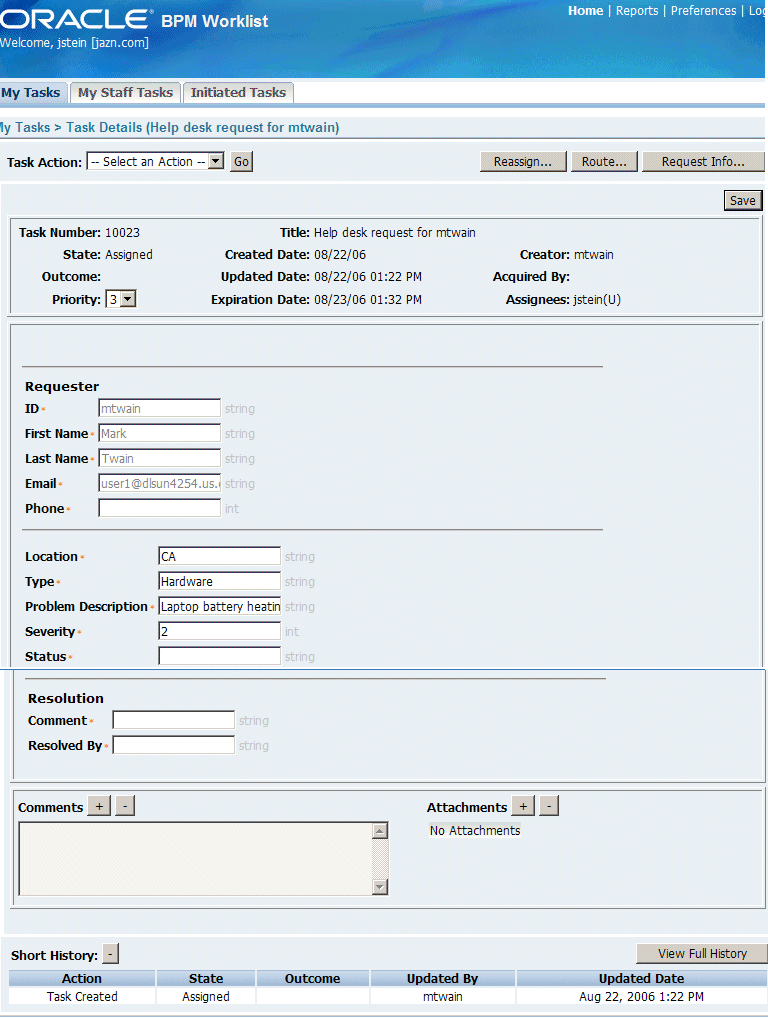
Task: Click the Task Created history cell
Action: click(x=82, y=996)
